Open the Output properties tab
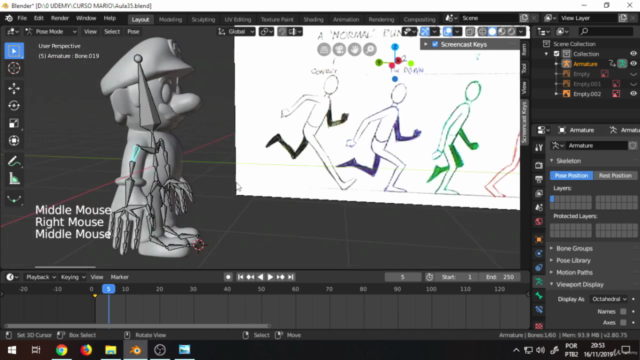Image resolution: width=640 pixels, height=360 pixels. click(x=539, y=179)
